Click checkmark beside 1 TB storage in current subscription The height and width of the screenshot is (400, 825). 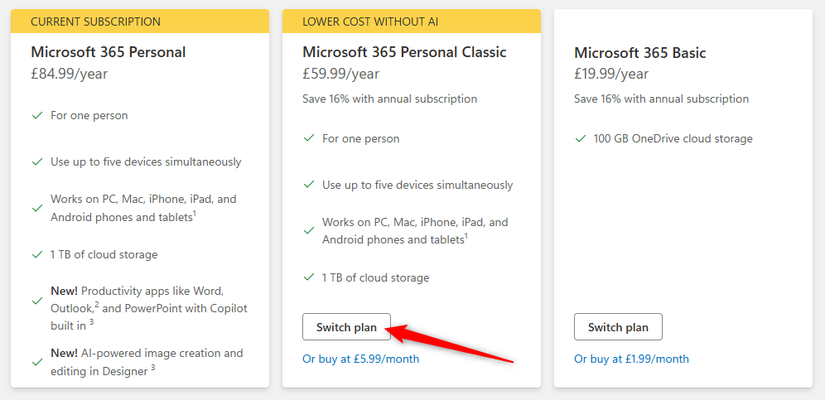(37, 255)
